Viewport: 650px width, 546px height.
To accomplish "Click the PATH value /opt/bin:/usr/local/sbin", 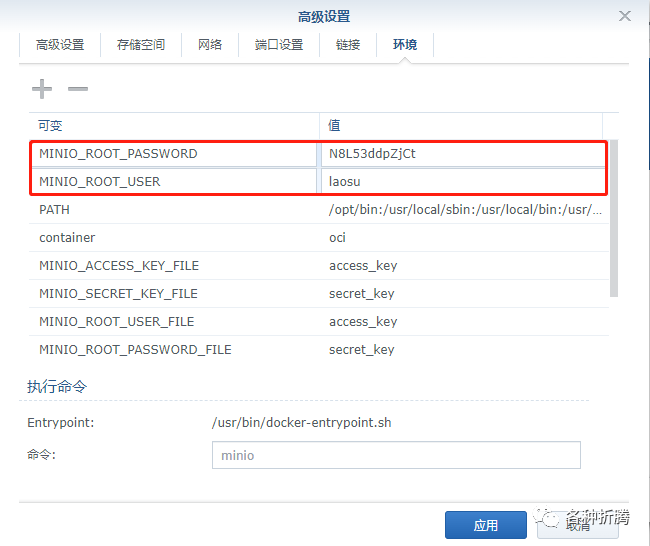I will point(465,210).
